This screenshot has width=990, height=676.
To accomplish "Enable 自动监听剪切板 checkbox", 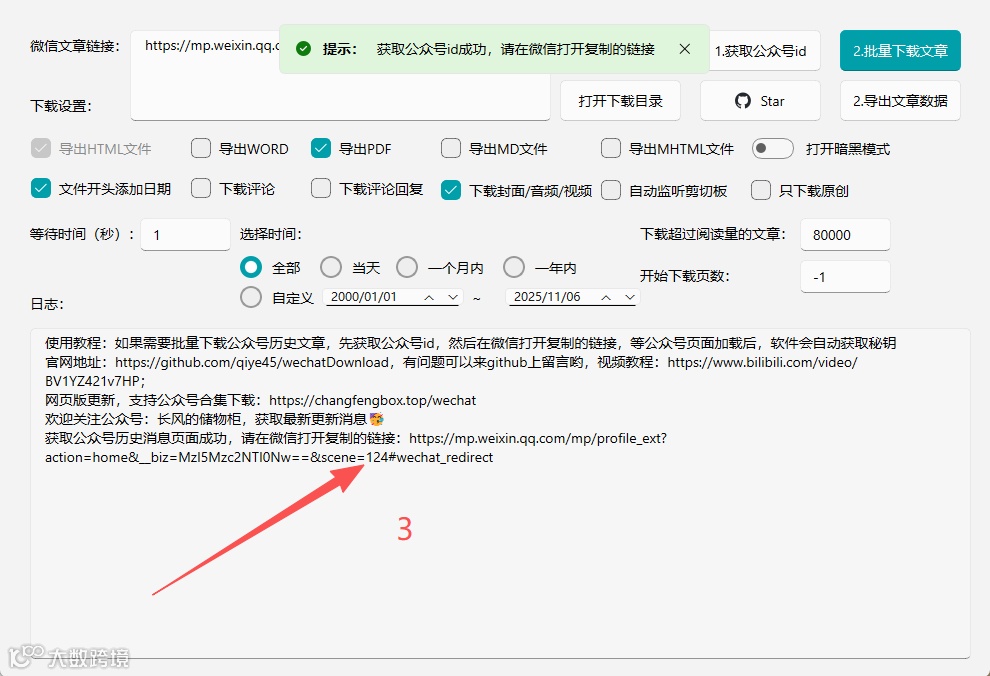I will 611,190.
